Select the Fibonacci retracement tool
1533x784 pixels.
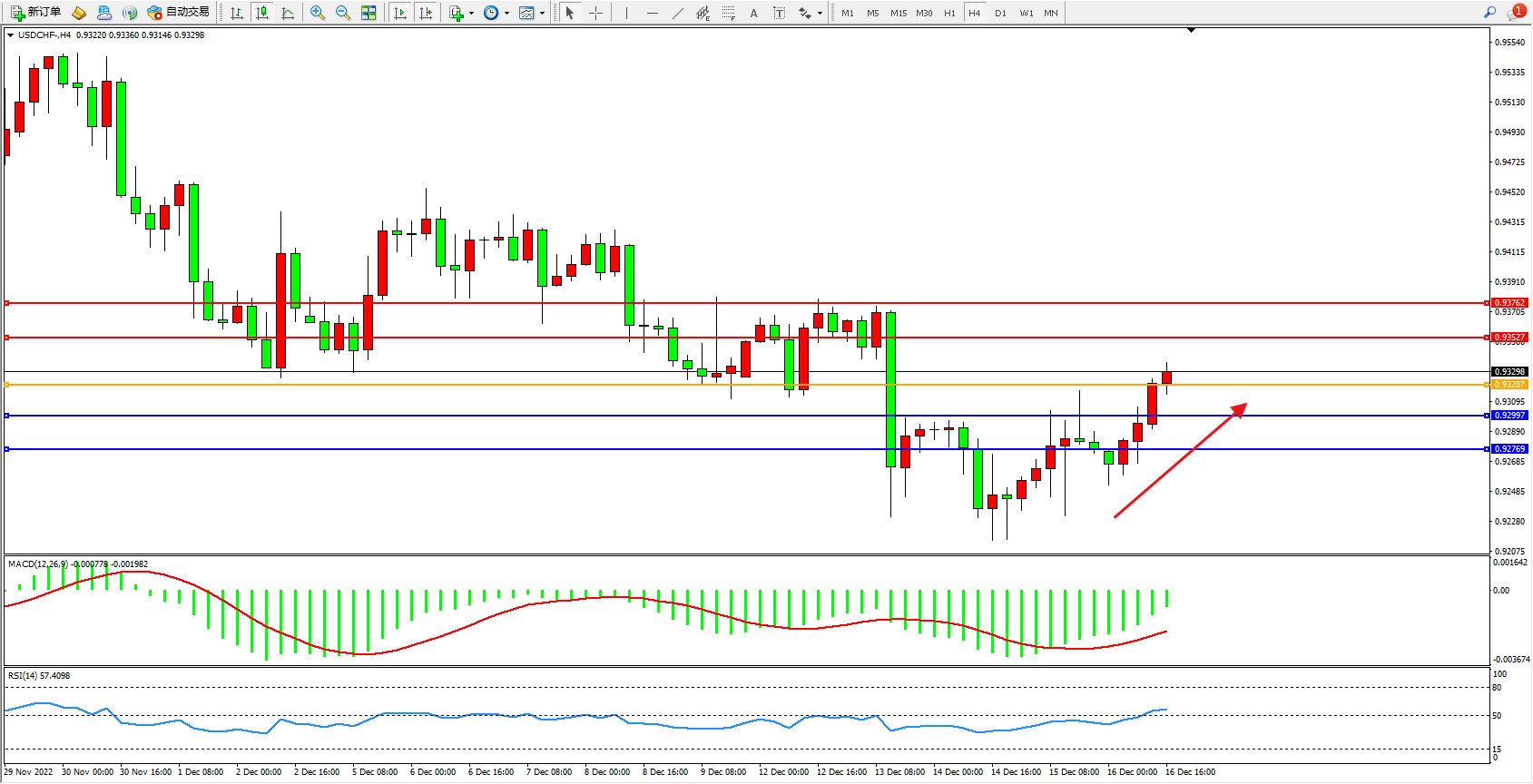(x=728, y=13)
